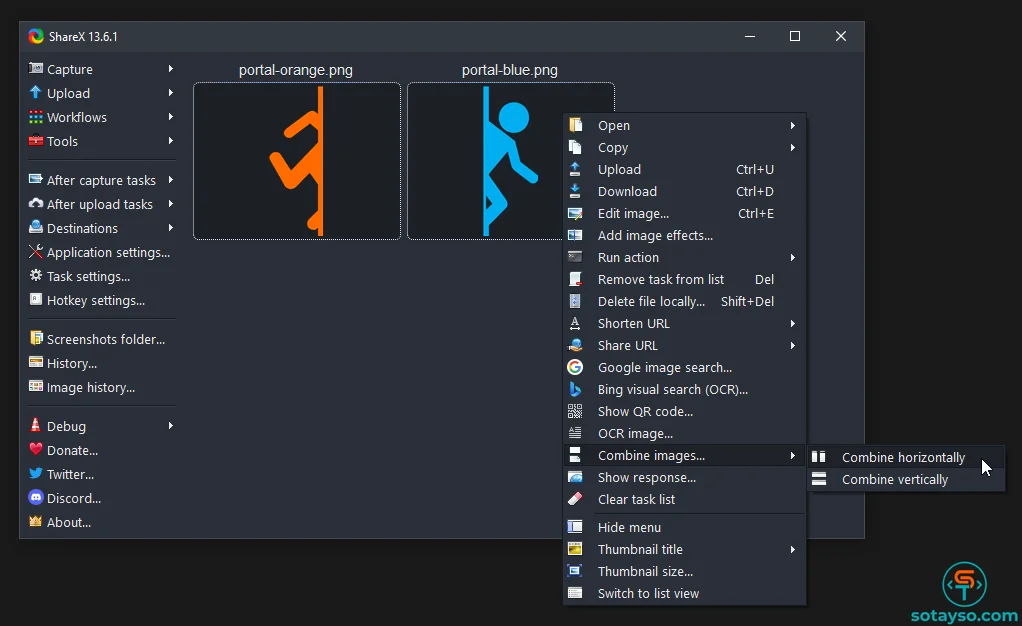
Task: Expand the Share URL submenu arrow
Action: [793, 346]
